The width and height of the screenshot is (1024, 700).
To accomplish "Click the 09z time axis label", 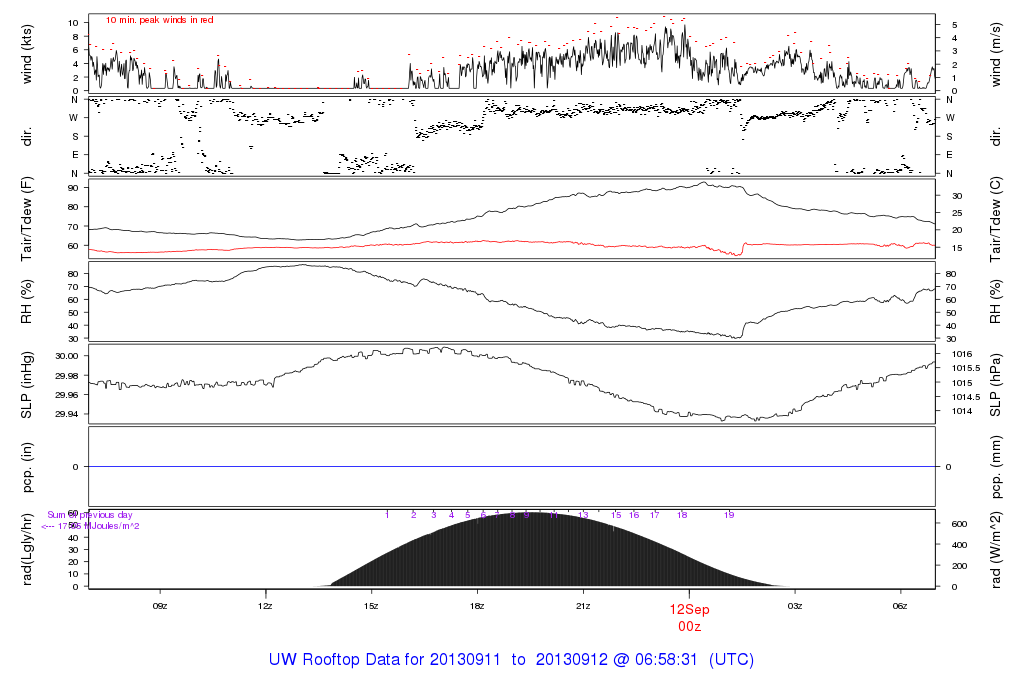I will (160, 606).
